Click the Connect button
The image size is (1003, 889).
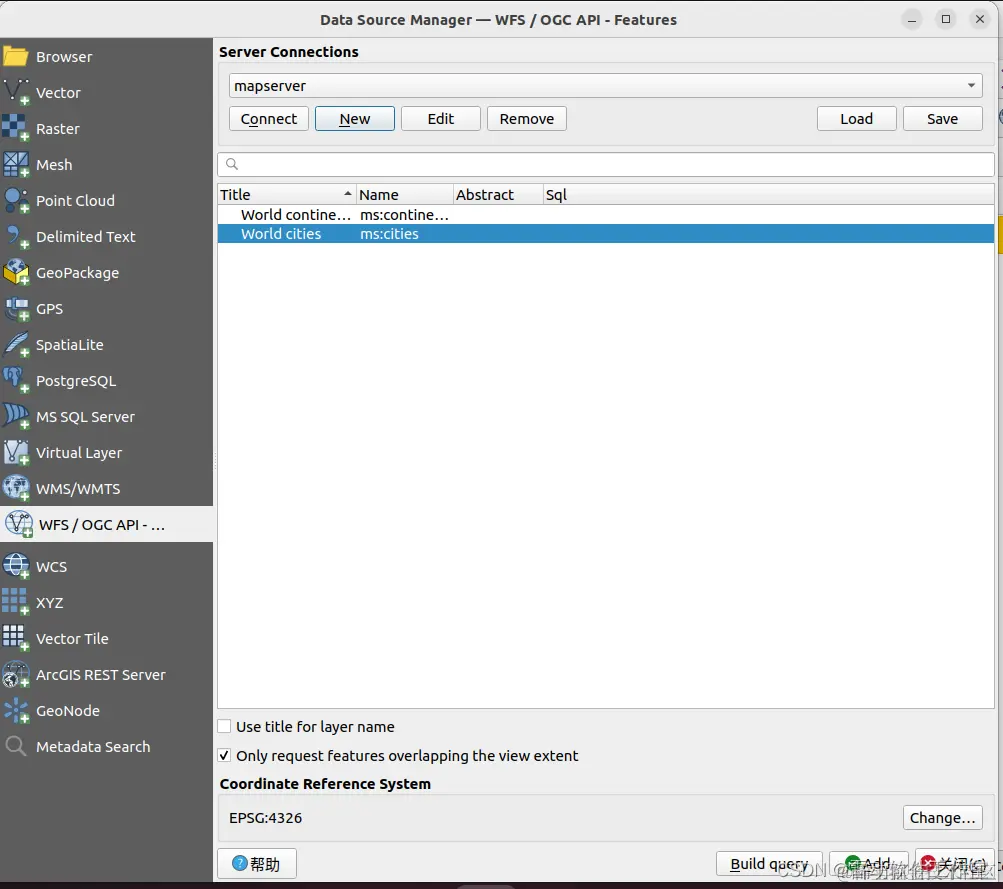tap(269, 119)
